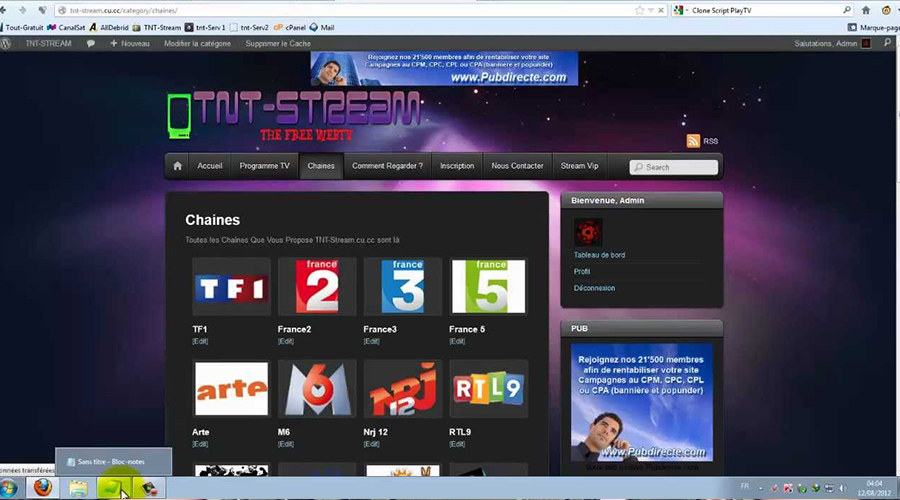The image size is (900, 500).
Task: Bookmark page with the star icon
Action: (639, 10)
